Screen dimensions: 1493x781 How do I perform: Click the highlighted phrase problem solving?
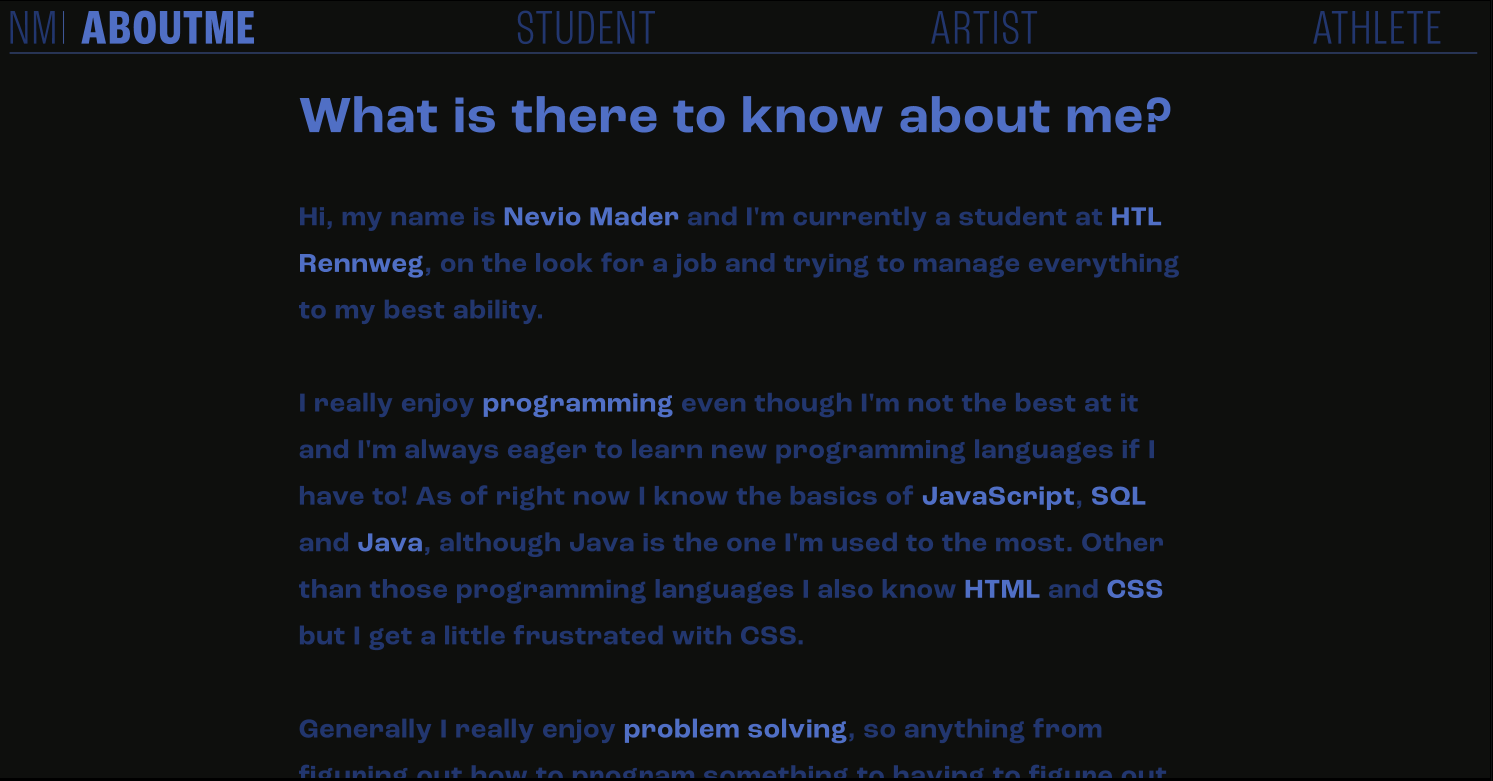[x=735, y=730]
